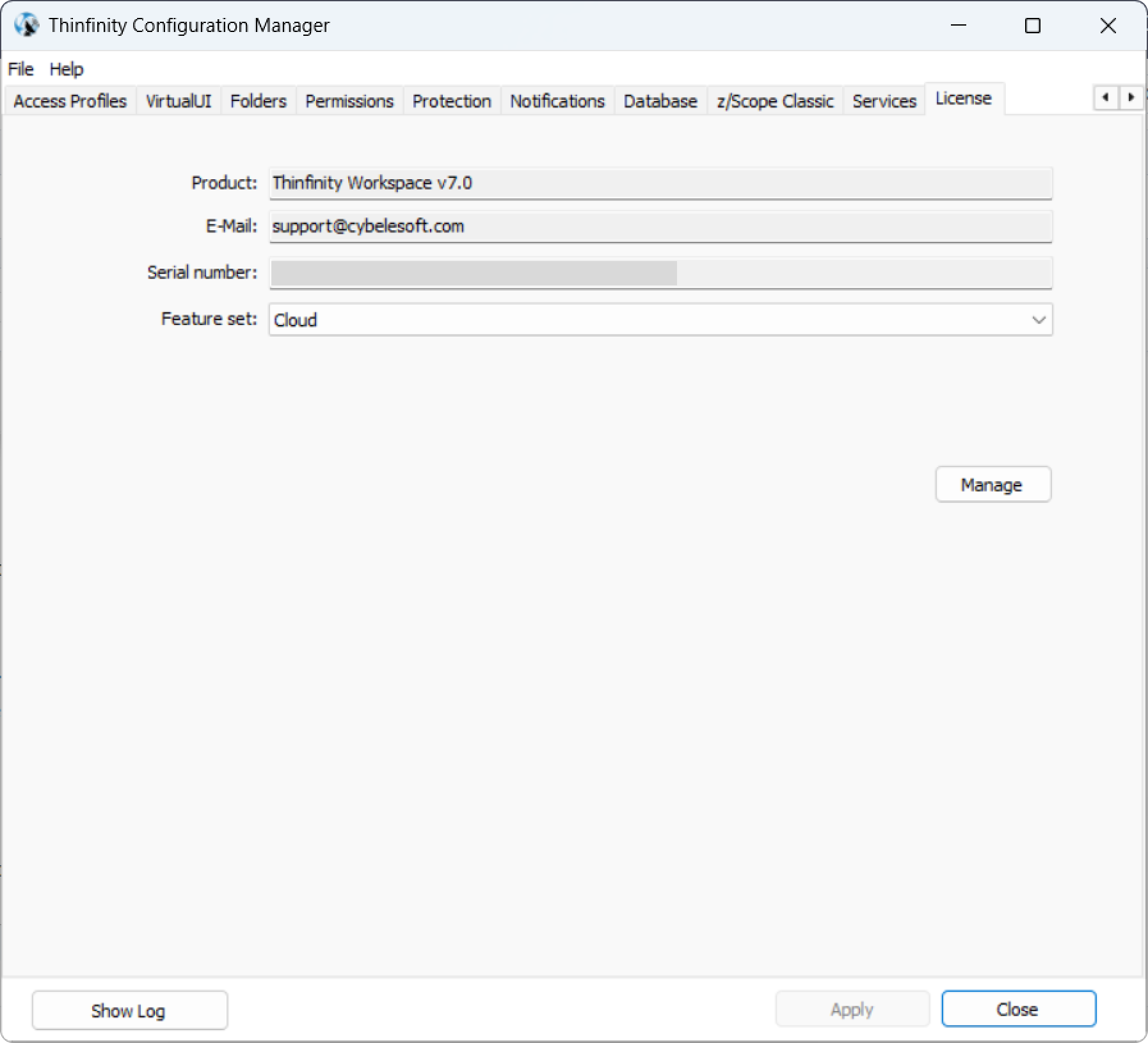1148x1043 pixels.
Task: Close the window with the X icon
Action: point(1108,26)
